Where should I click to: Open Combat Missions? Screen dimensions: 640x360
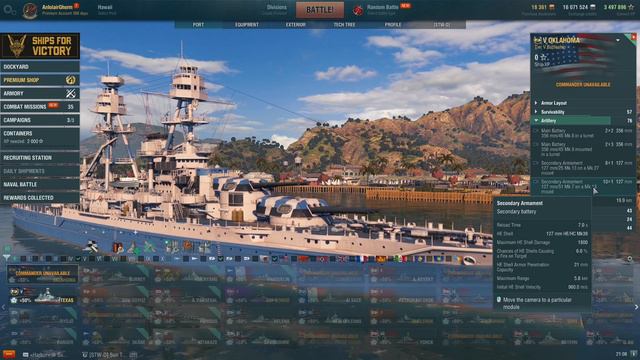[x=40, y=107]
